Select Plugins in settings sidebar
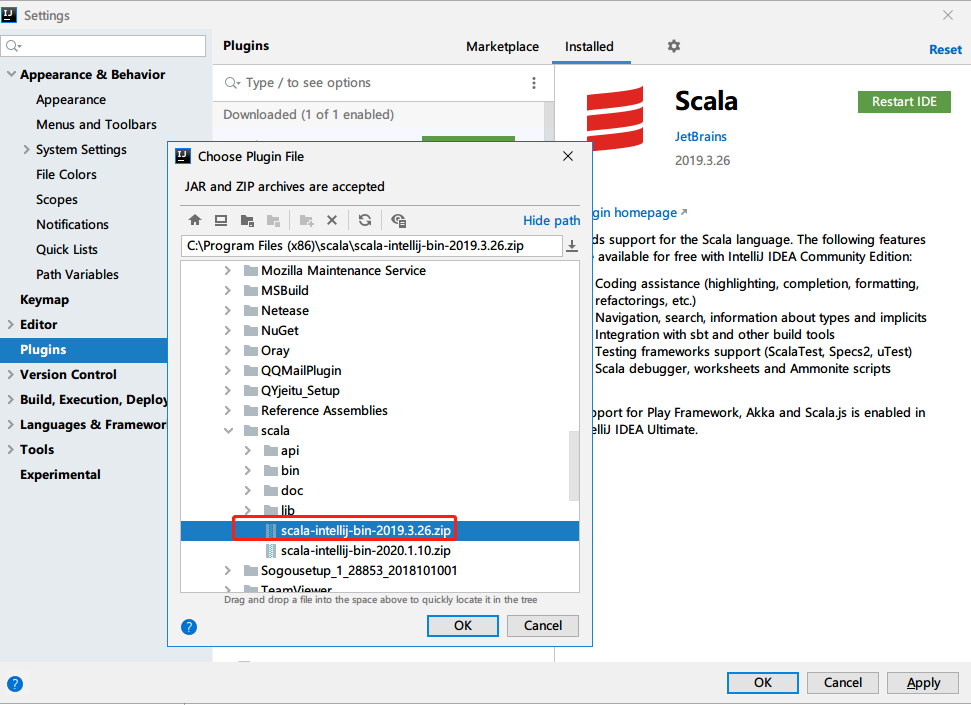 84,350
